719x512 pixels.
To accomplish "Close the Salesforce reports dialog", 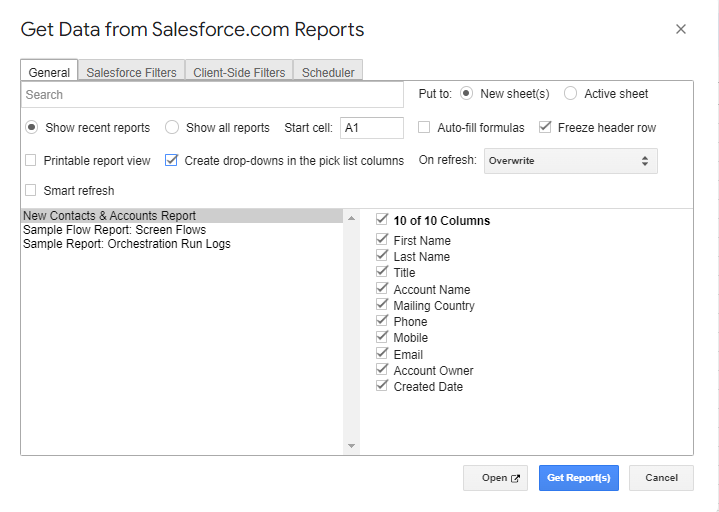I will (681, 29).
